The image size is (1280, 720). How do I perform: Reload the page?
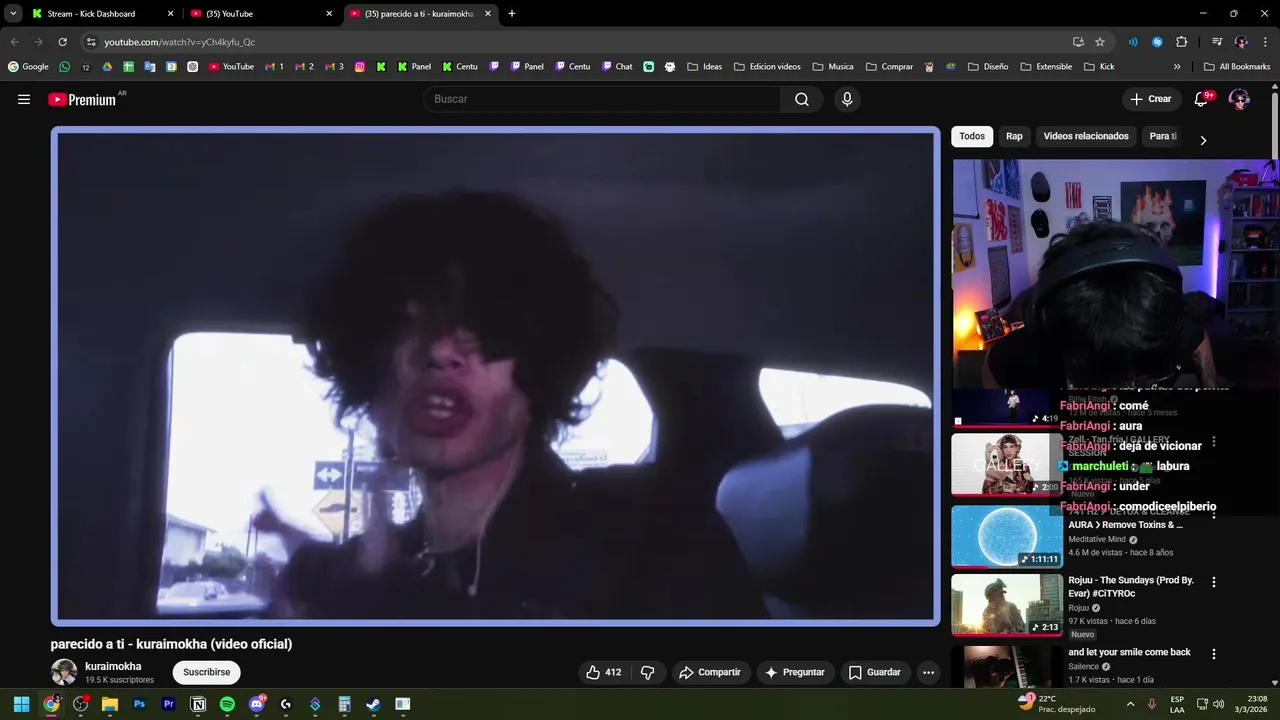pos(62,42)
